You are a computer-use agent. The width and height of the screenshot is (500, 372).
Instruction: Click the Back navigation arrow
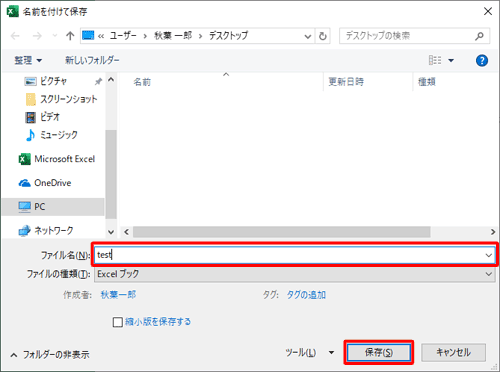coord(15,36)
